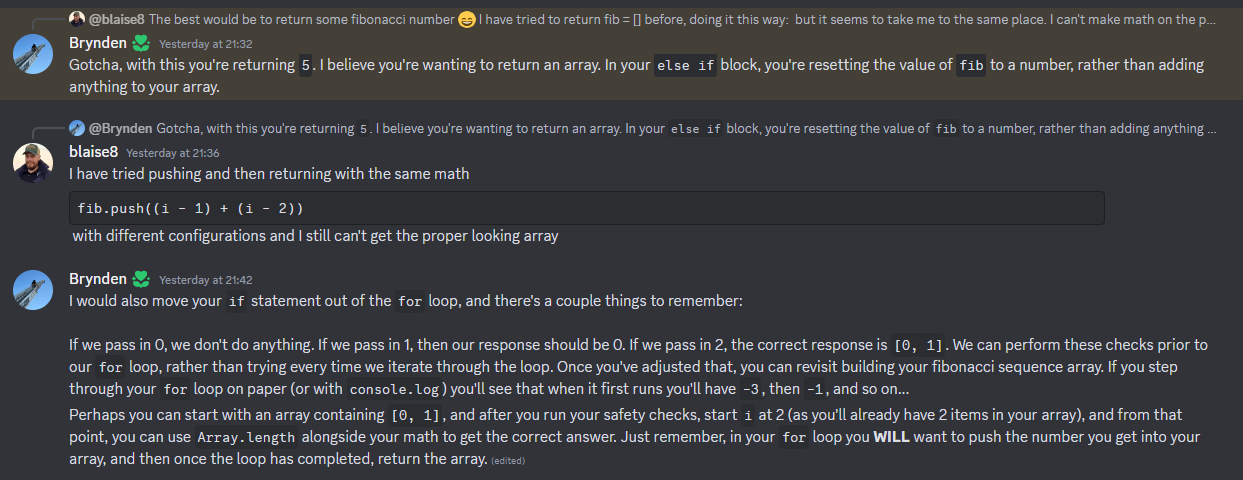The height and width of the screenshot is (480, 1243).
Task: Click the "Yesterday at 21:36" timestamp
Action: [172, 153]
